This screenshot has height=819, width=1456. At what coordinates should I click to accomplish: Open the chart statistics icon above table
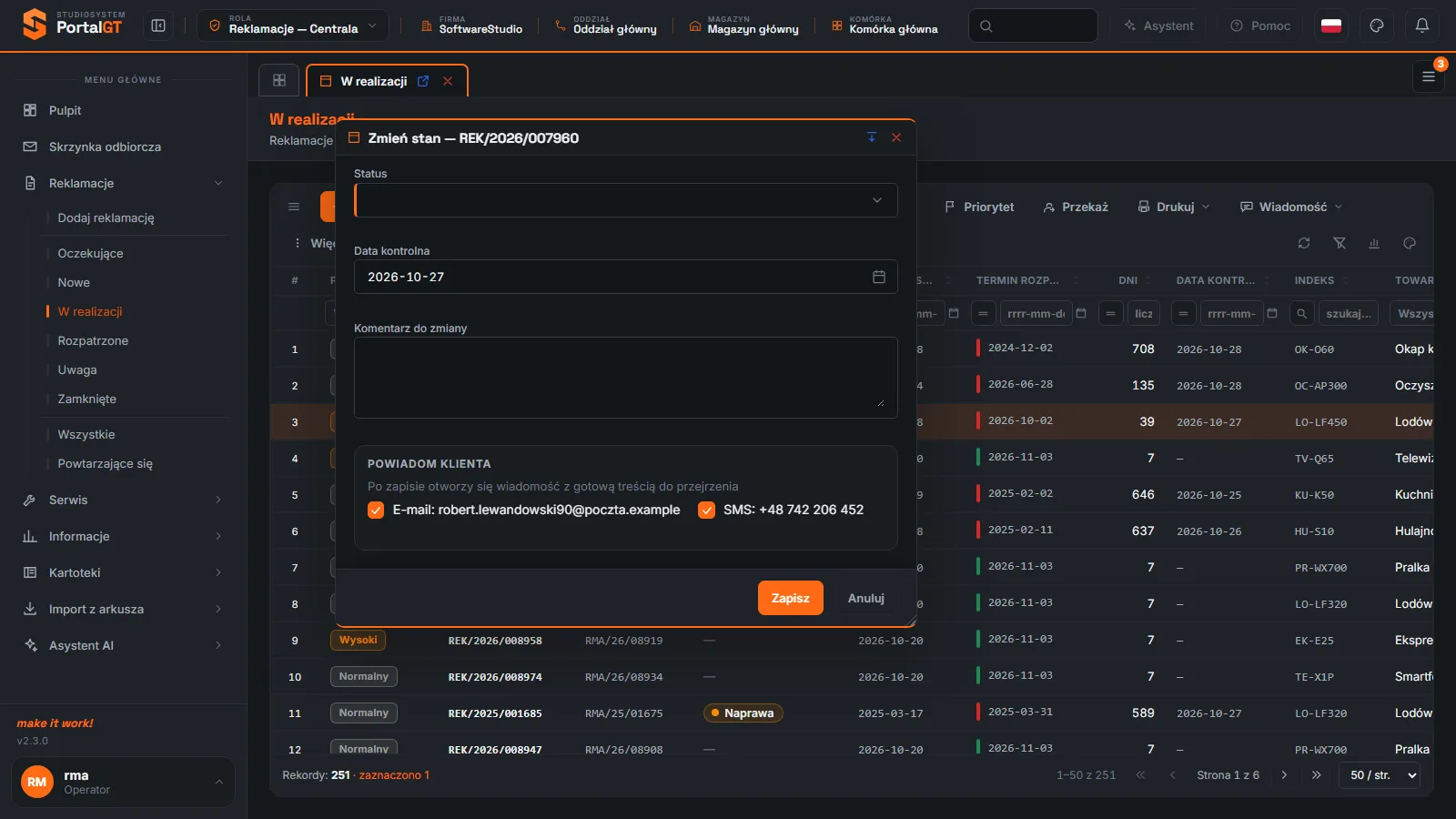pos(1374,243)
